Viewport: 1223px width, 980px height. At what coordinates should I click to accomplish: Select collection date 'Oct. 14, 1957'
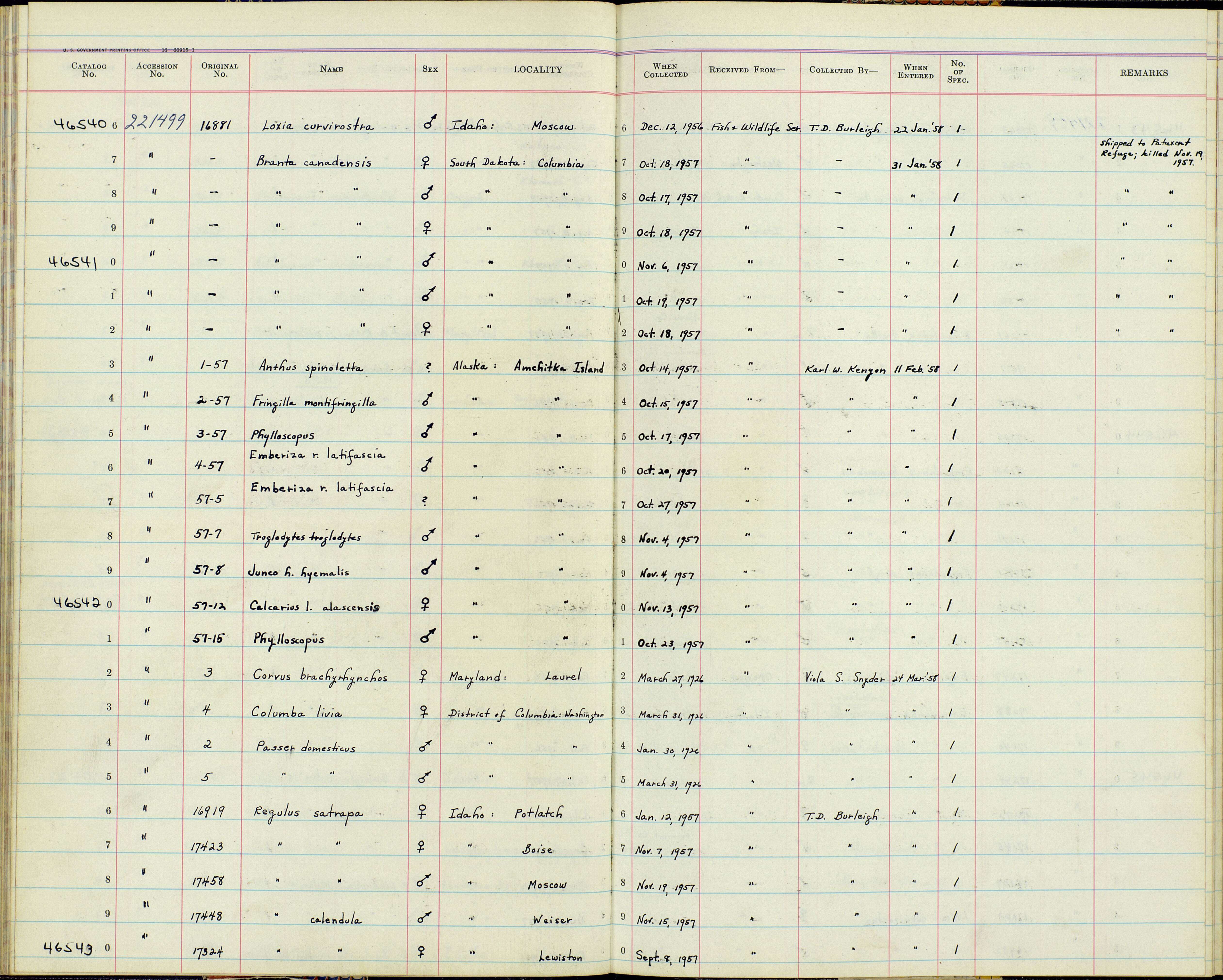coord(668,369)
